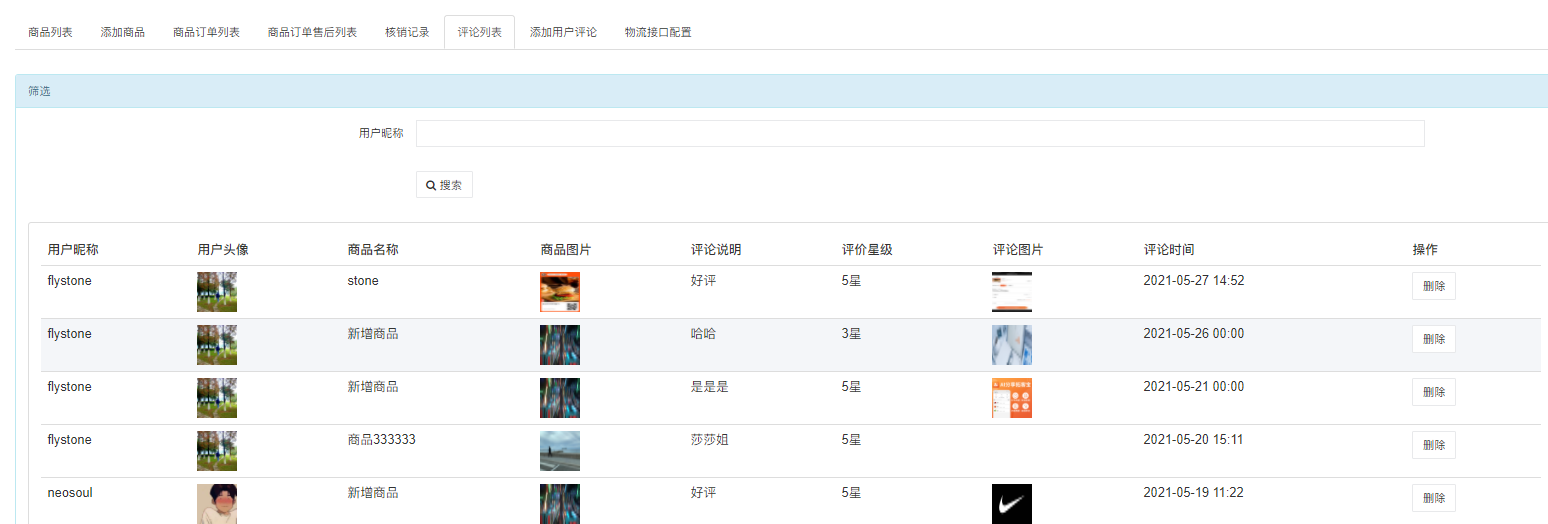Open the 添加用户评论 tab

563,32
